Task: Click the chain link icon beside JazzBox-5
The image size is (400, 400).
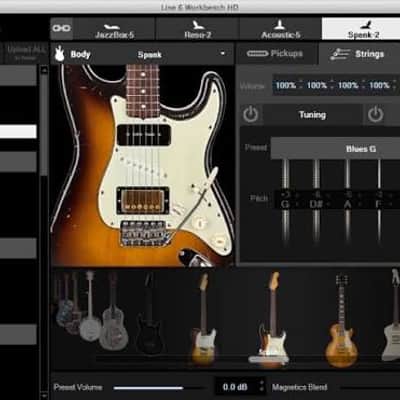Action: [x=62, y=28]
